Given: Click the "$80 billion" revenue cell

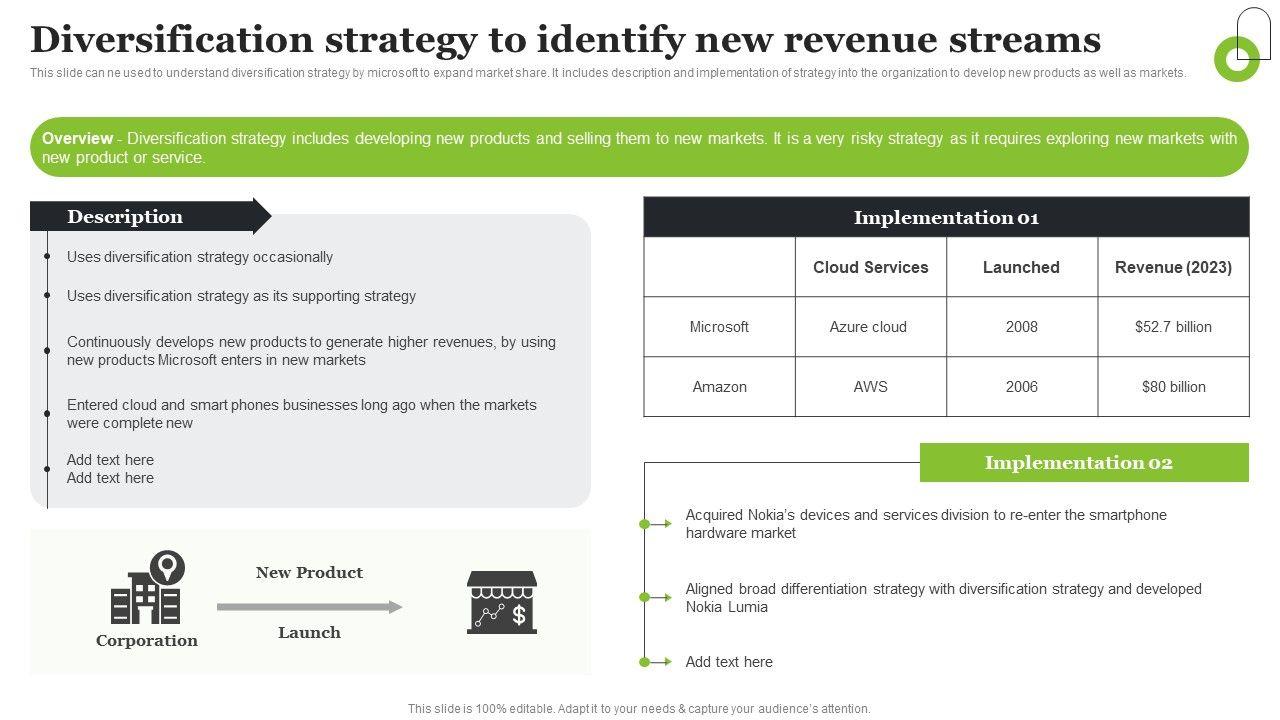Looking at the screenshot, I should [1173, 387].
